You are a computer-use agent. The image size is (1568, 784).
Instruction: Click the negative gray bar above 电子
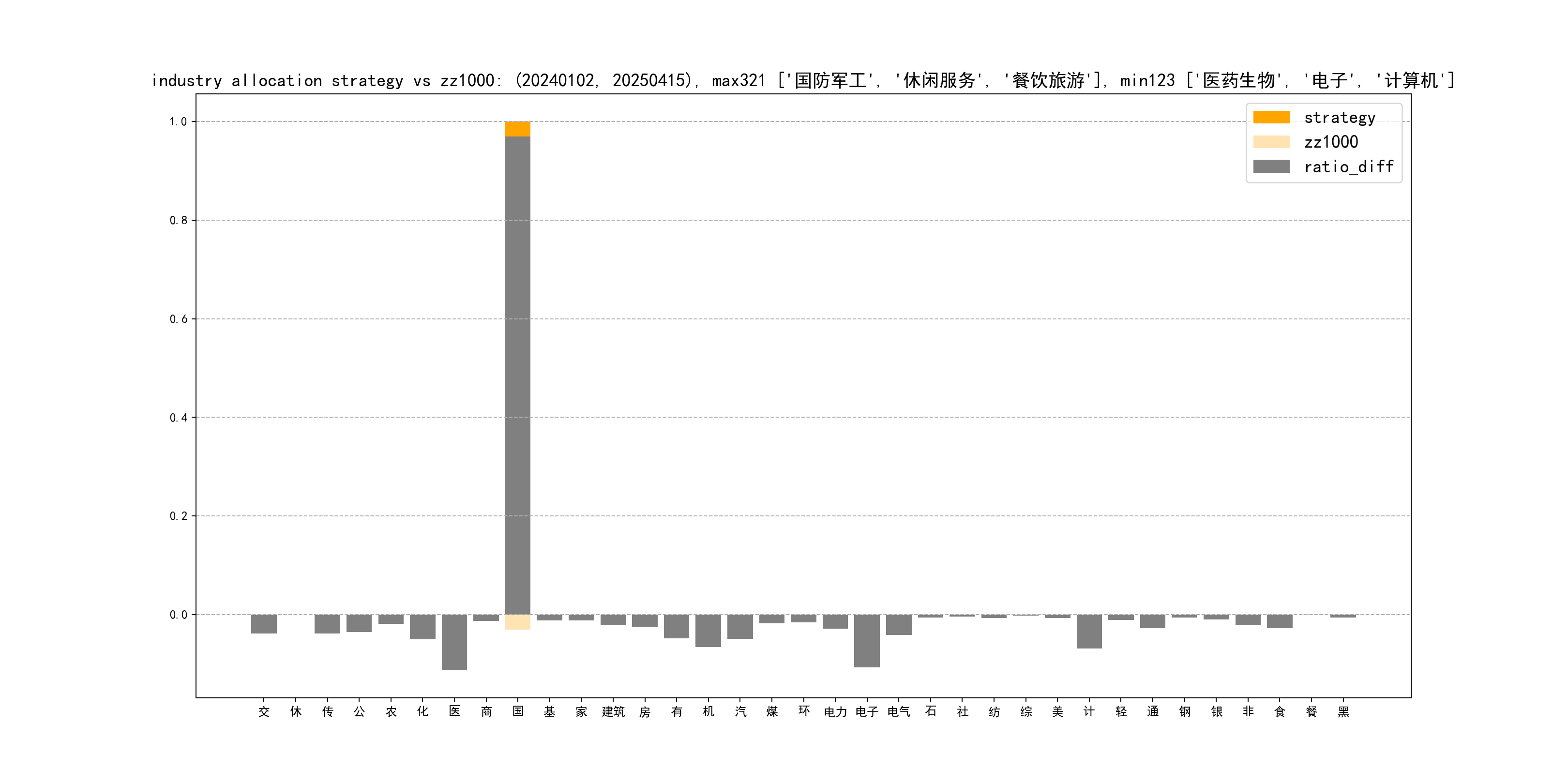click(866, 640)
